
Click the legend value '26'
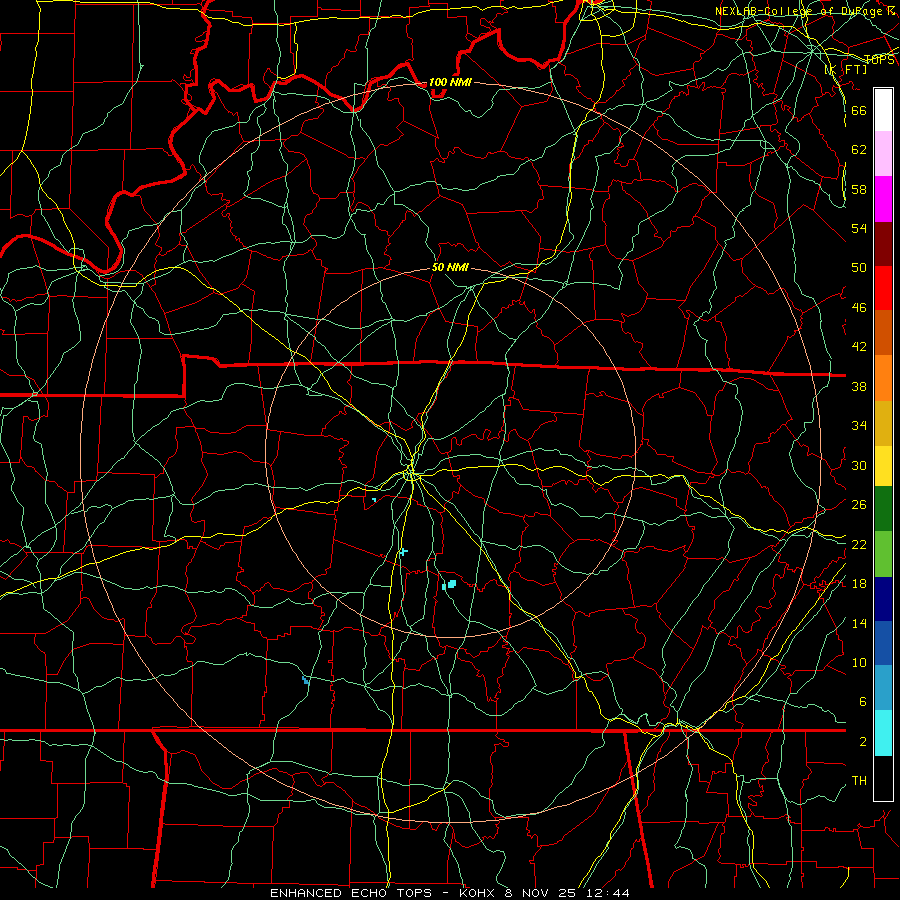point(859,505)
